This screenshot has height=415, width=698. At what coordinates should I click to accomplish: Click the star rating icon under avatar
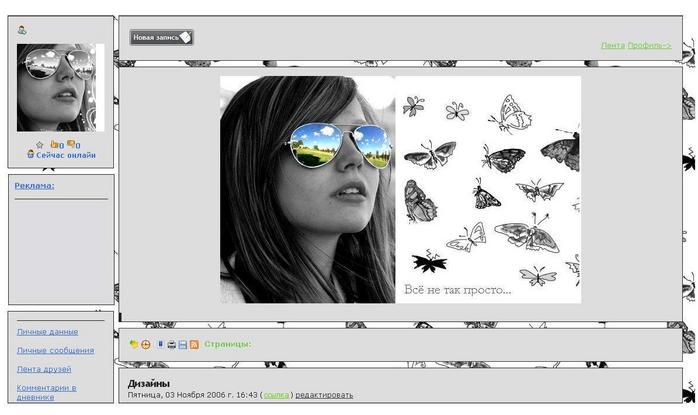pyautogui.click(x=40, y=145)
